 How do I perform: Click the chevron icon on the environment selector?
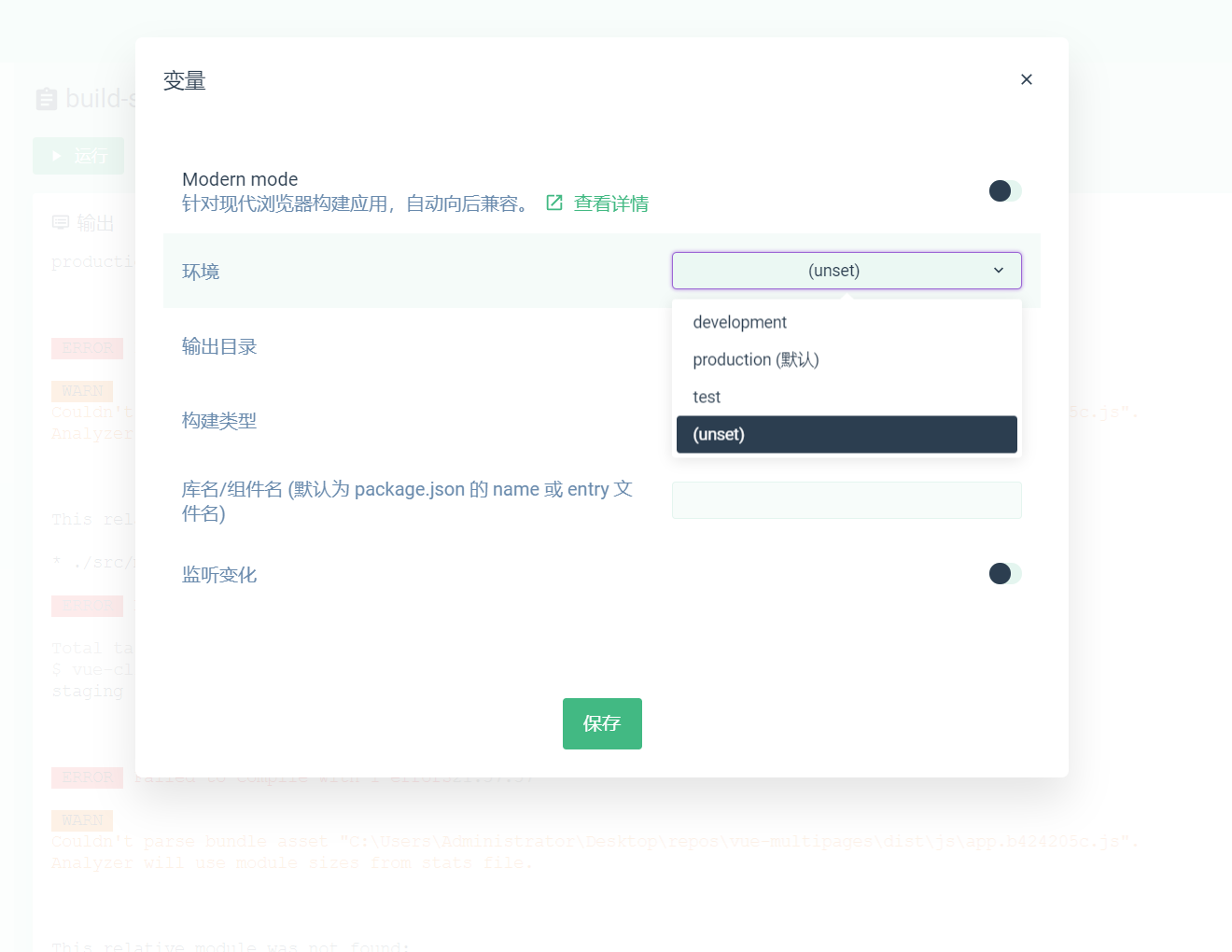998,271
